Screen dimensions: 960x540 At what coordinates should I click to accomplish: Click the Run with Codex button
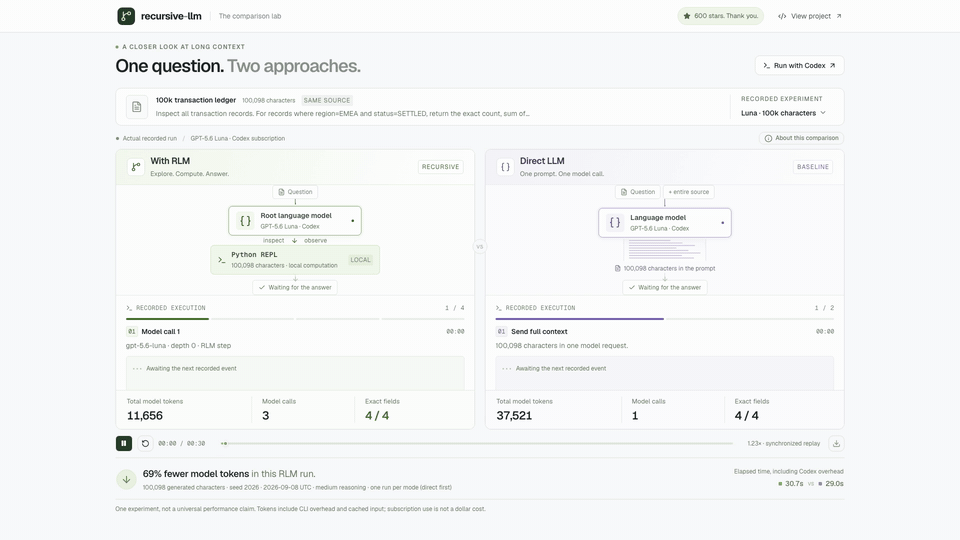(799, 66)
